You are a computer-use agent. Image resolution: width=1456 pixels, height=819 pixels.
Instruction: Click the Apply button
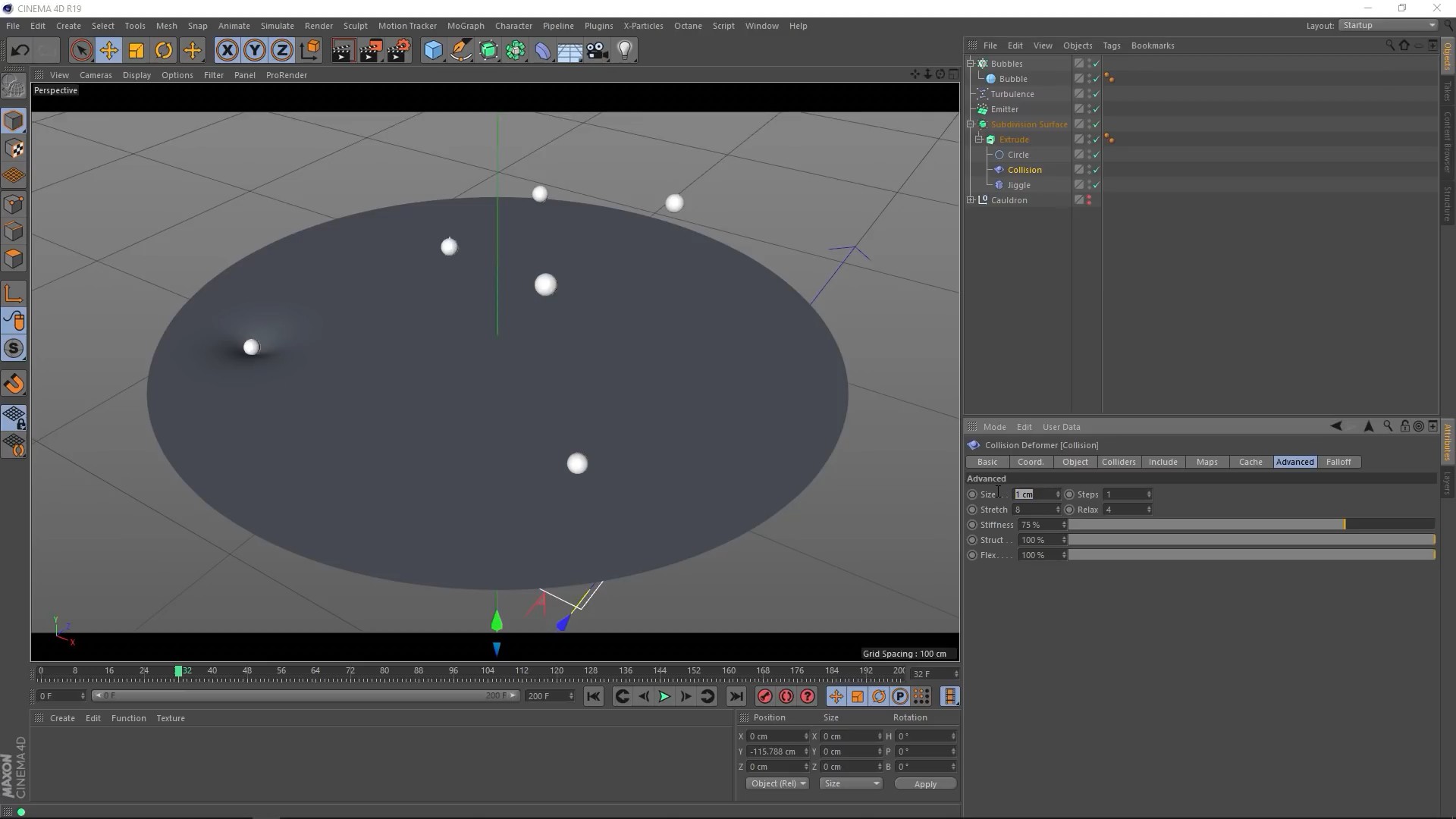pos(924,783)
